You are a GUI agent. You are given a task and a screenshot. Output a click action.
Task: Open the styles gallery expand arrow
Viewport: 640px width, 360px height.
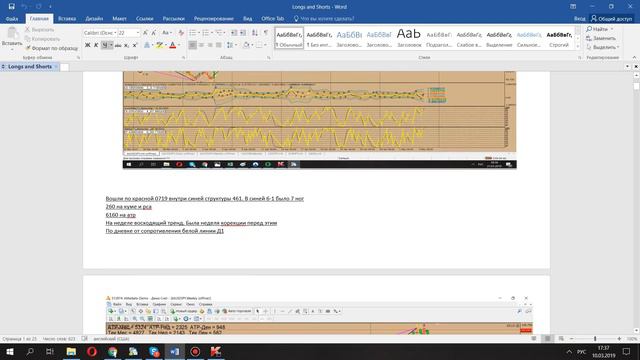click(x=578, y=47)
